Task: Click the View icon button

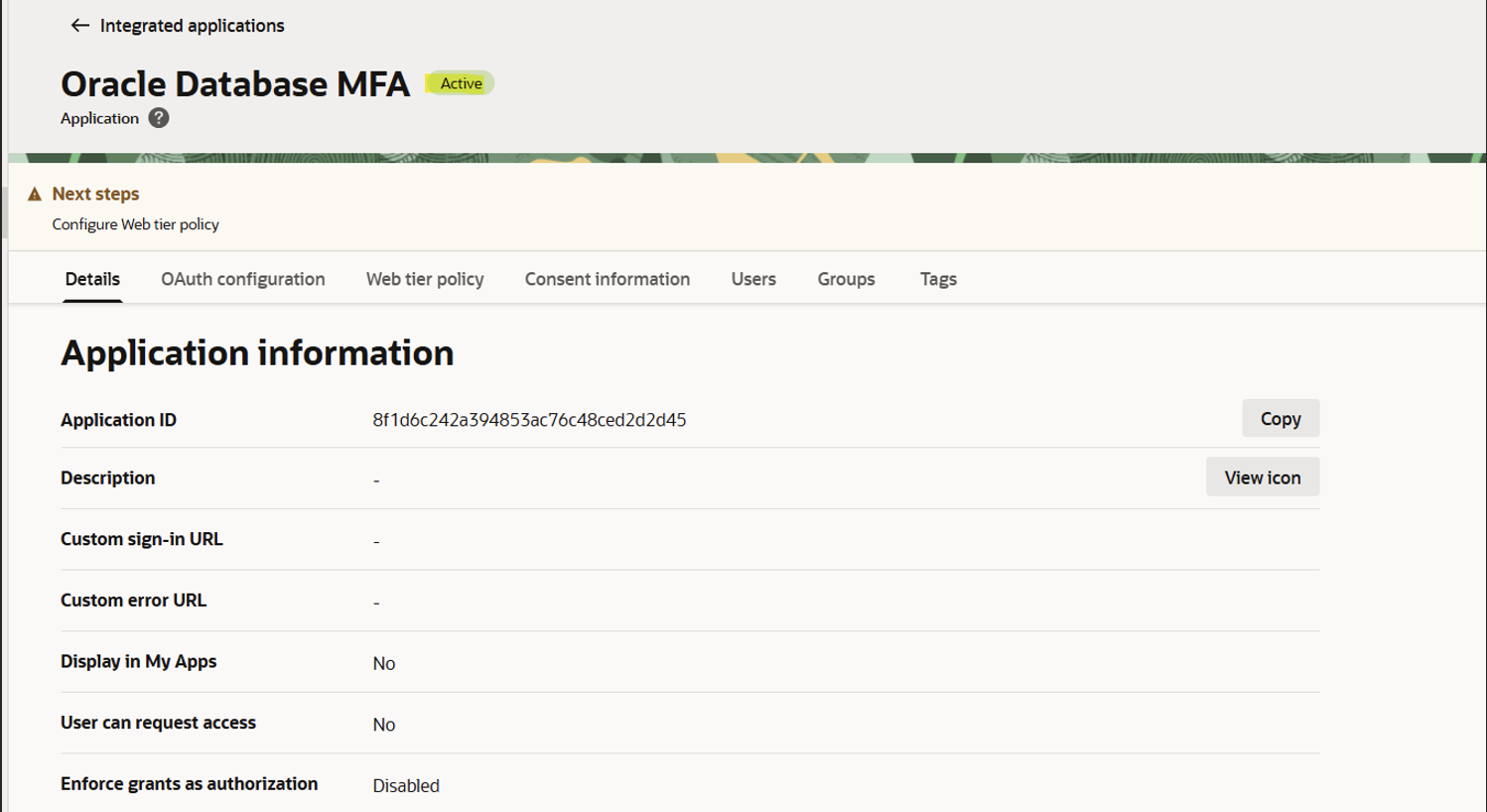Action: click(x=1262, y=476)
